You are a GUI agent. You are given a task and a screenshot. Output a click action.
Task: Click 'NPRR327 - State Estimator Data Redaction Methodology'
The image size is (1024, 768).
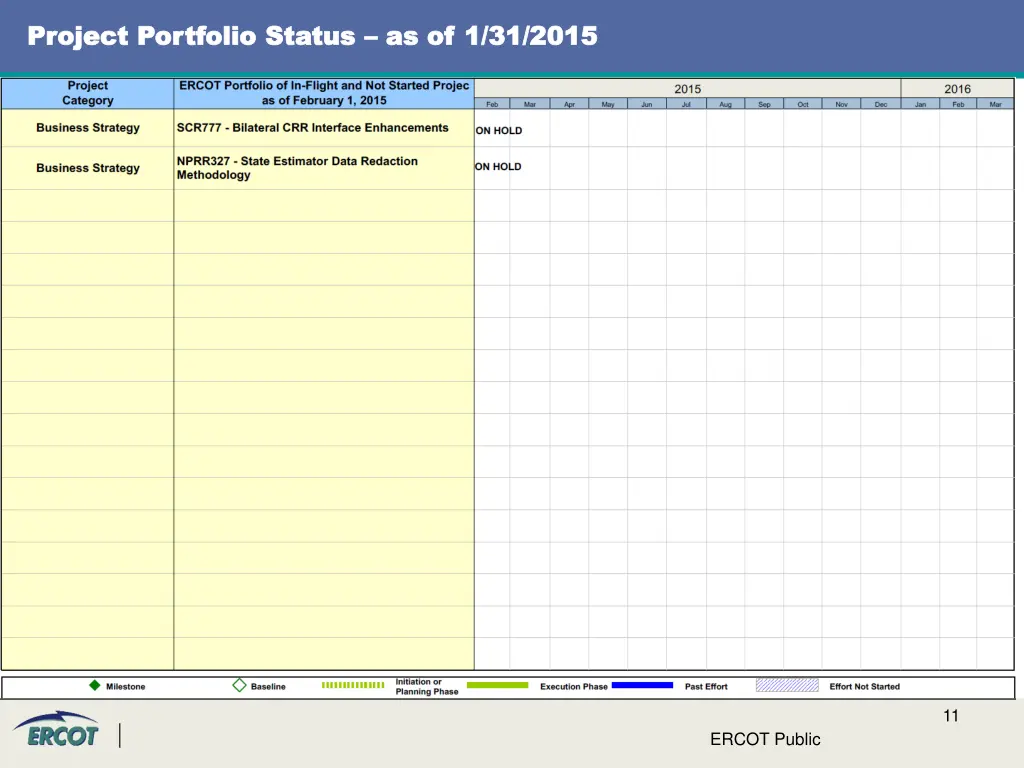(x=297, y=168)
